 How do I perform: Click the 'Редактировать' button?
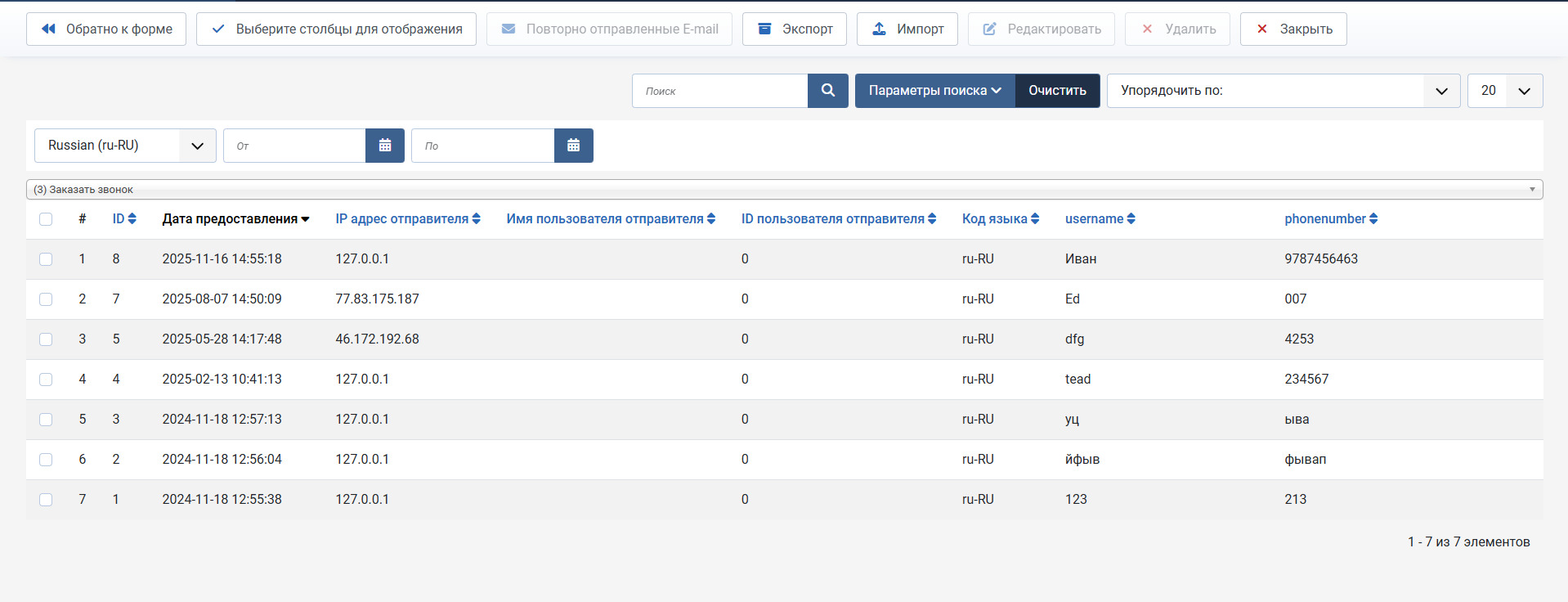pyautogui.click(x=1042, y=29)
